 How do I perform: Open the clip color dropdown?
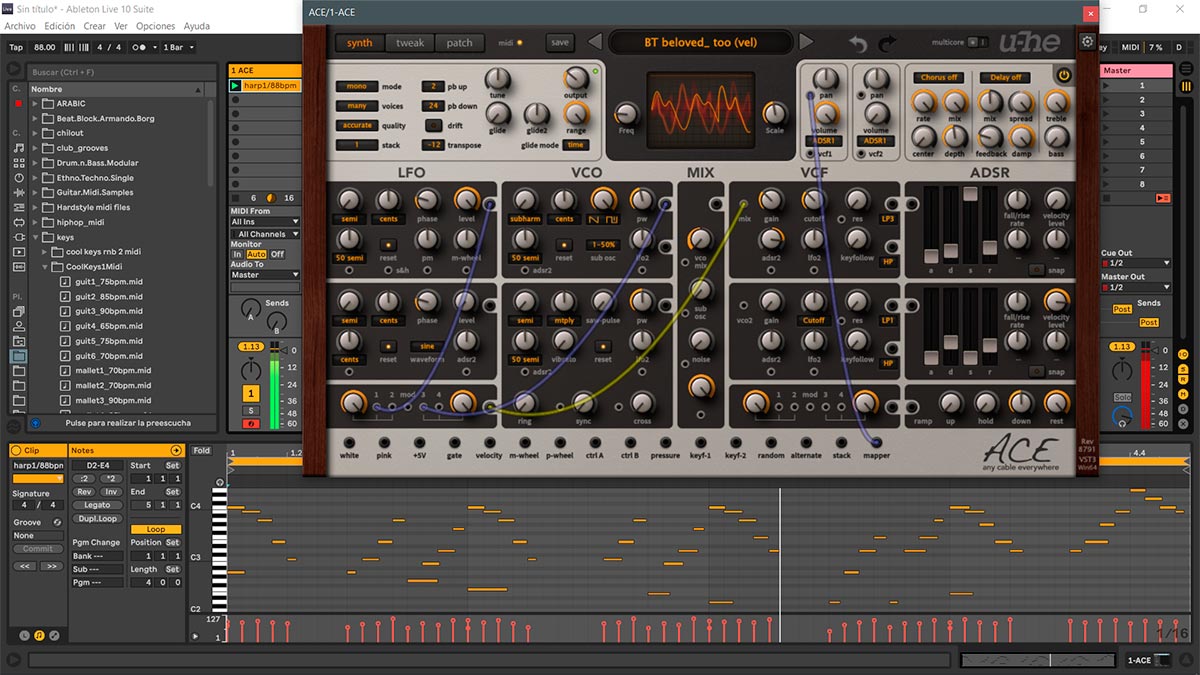click(39, 479)
